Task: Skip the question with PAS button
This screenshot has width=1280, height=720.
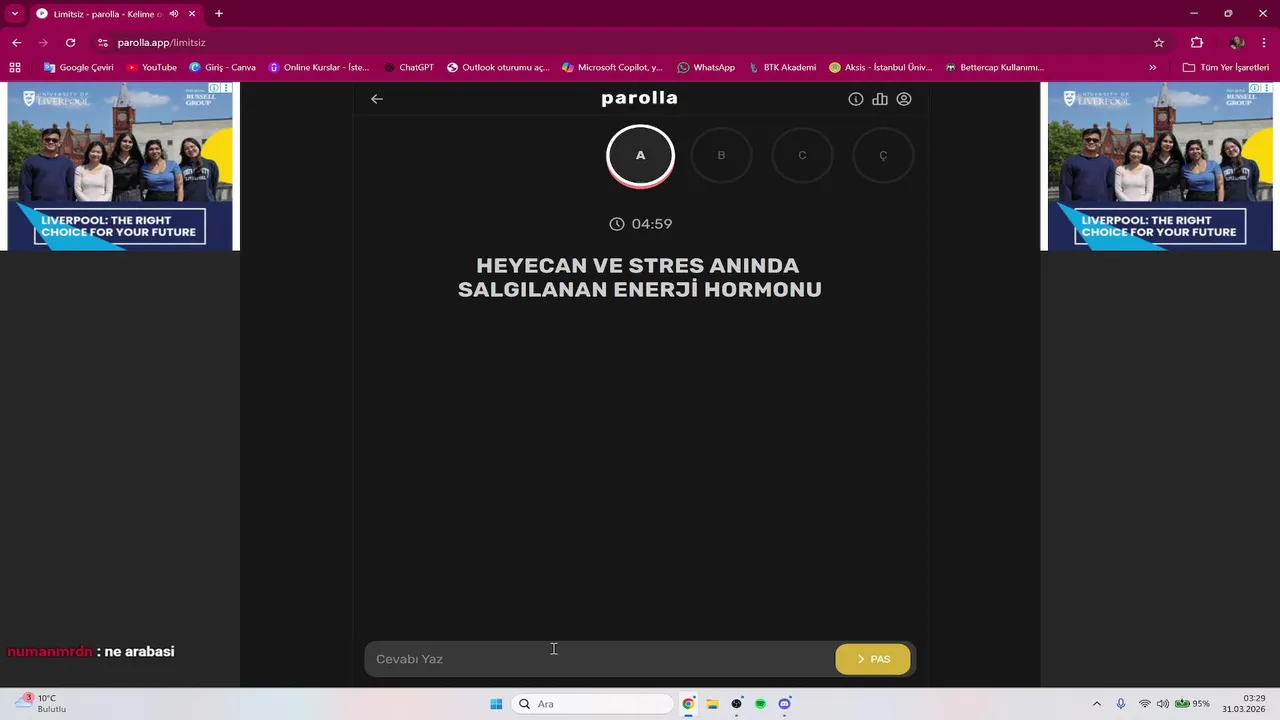Action: coord(873,659)
